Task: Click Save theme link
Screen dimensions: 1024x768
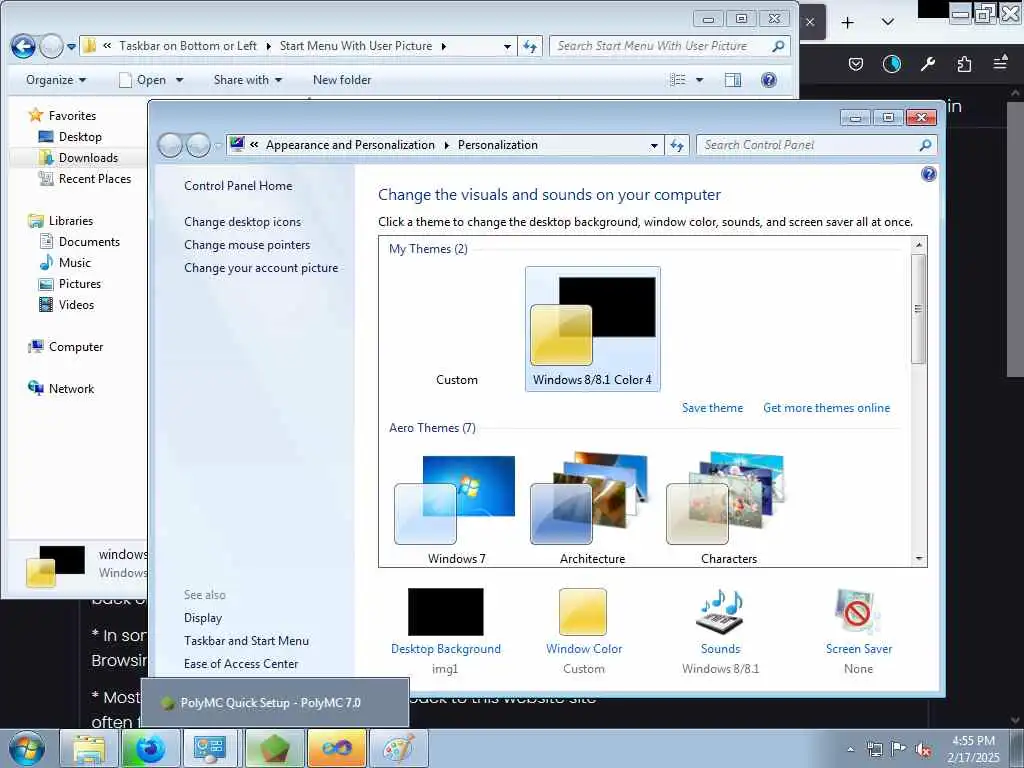Action: click(712, 408)
